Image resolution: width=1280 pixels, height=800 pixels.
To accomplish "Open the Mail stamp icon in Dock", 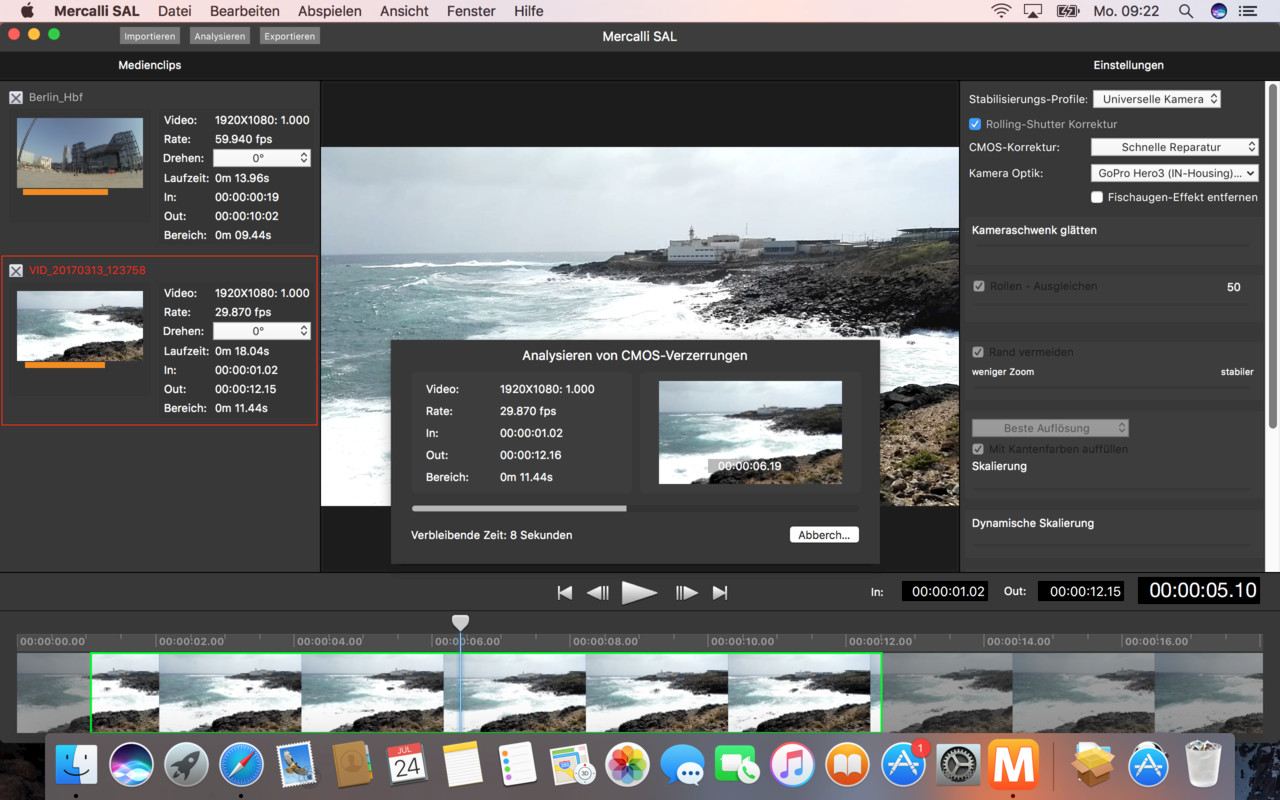I will coord(296,766).
